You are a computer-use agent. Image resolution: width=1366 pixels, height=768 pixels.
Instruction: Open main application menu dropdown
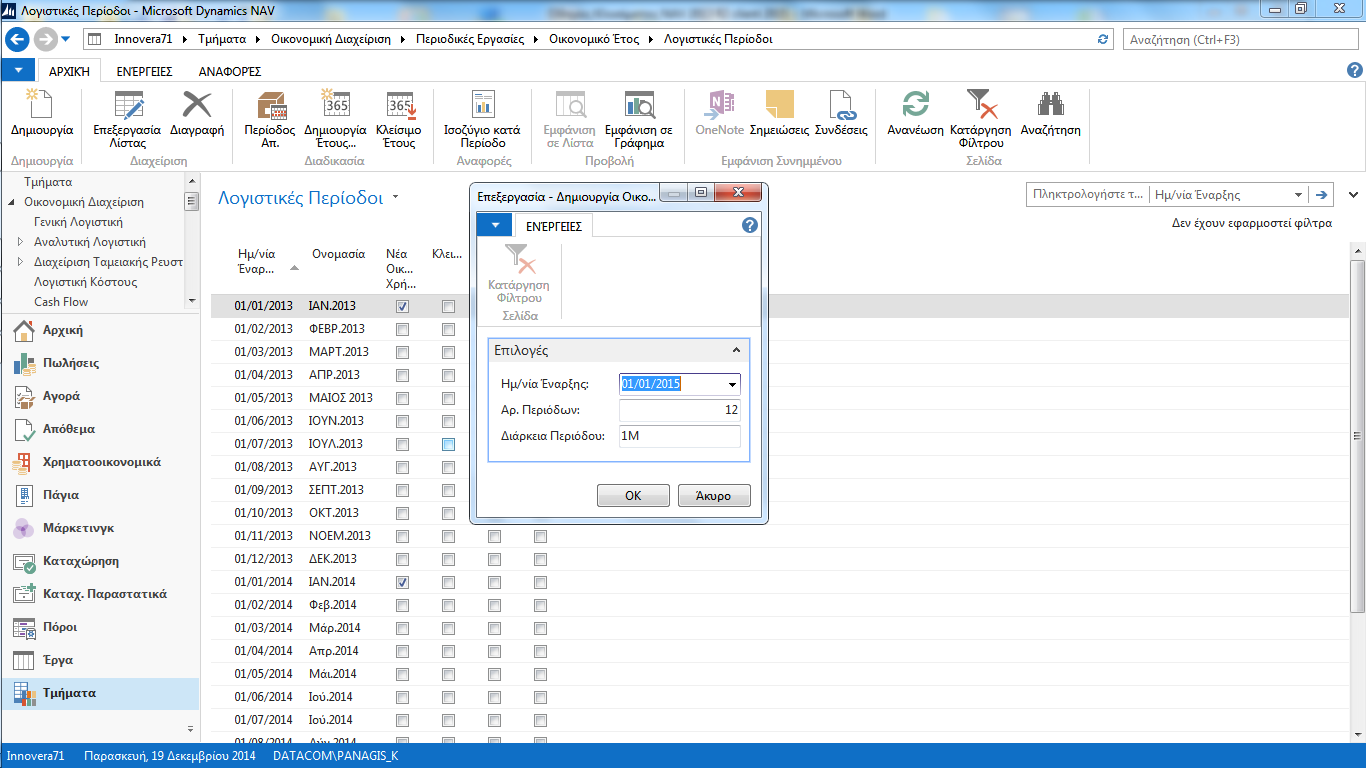tap(18, 71)
